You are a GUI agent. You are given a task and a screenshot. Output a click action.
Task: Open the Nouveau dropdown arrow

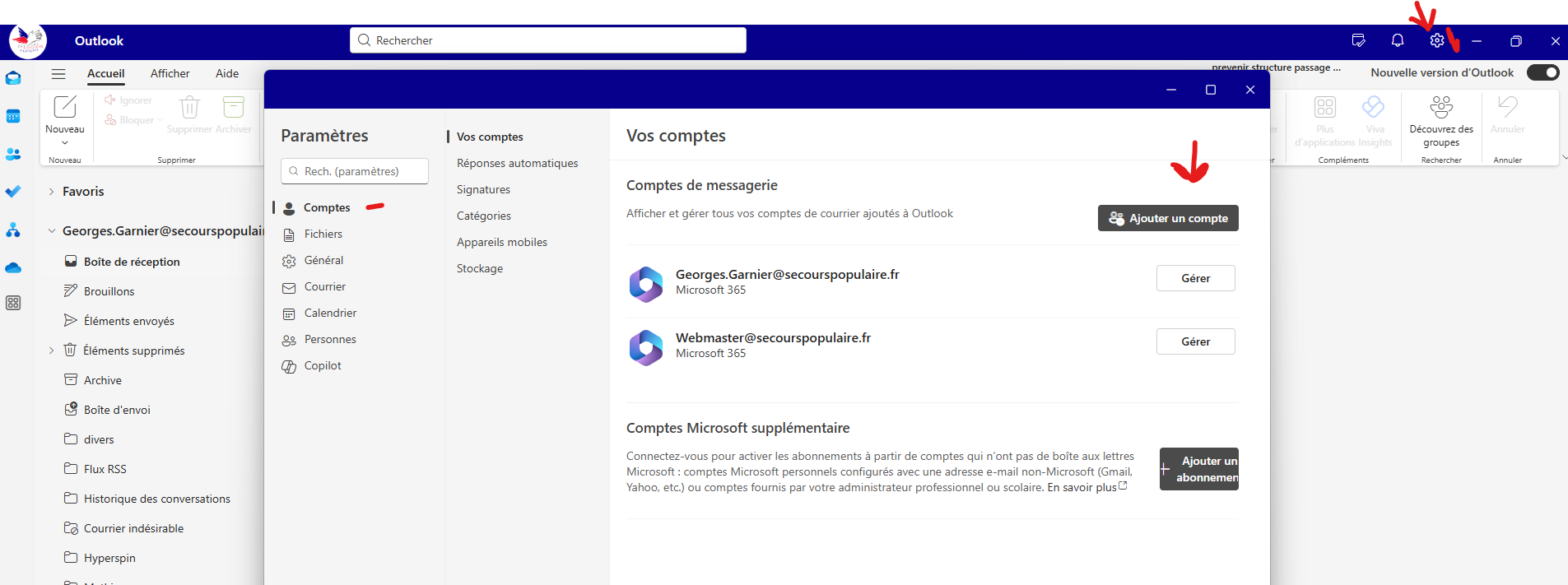pyautogui.click(x=65, y=143)
